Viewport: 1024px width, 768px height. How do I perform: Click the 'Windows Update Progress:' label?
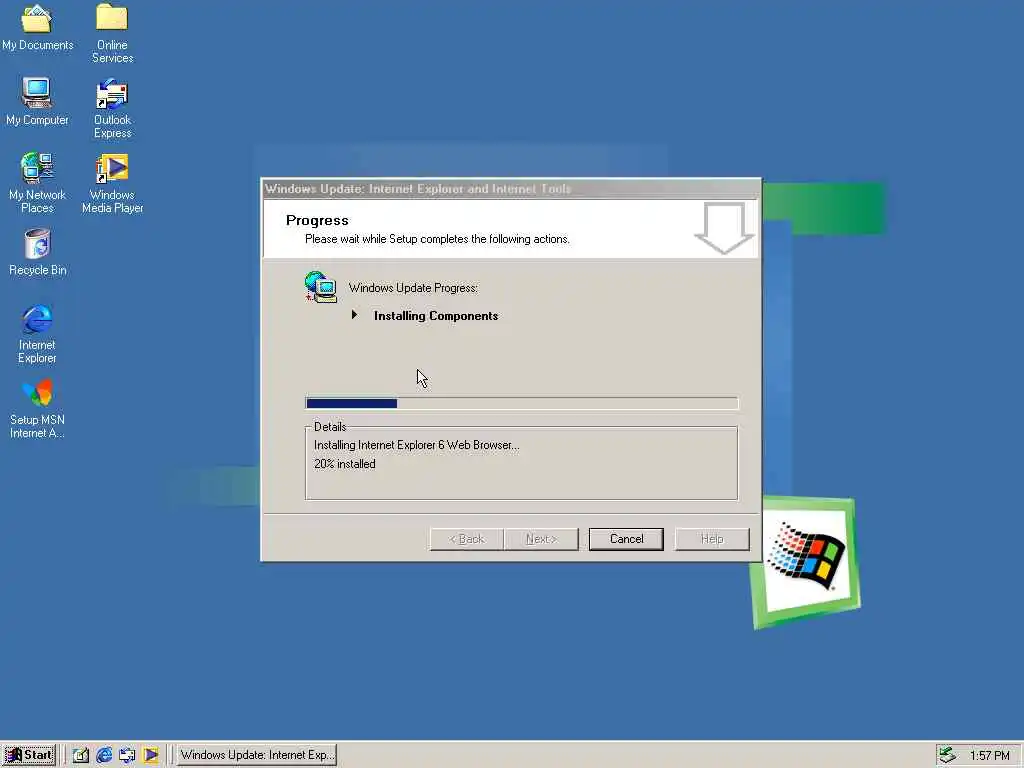tap(413, 288)
